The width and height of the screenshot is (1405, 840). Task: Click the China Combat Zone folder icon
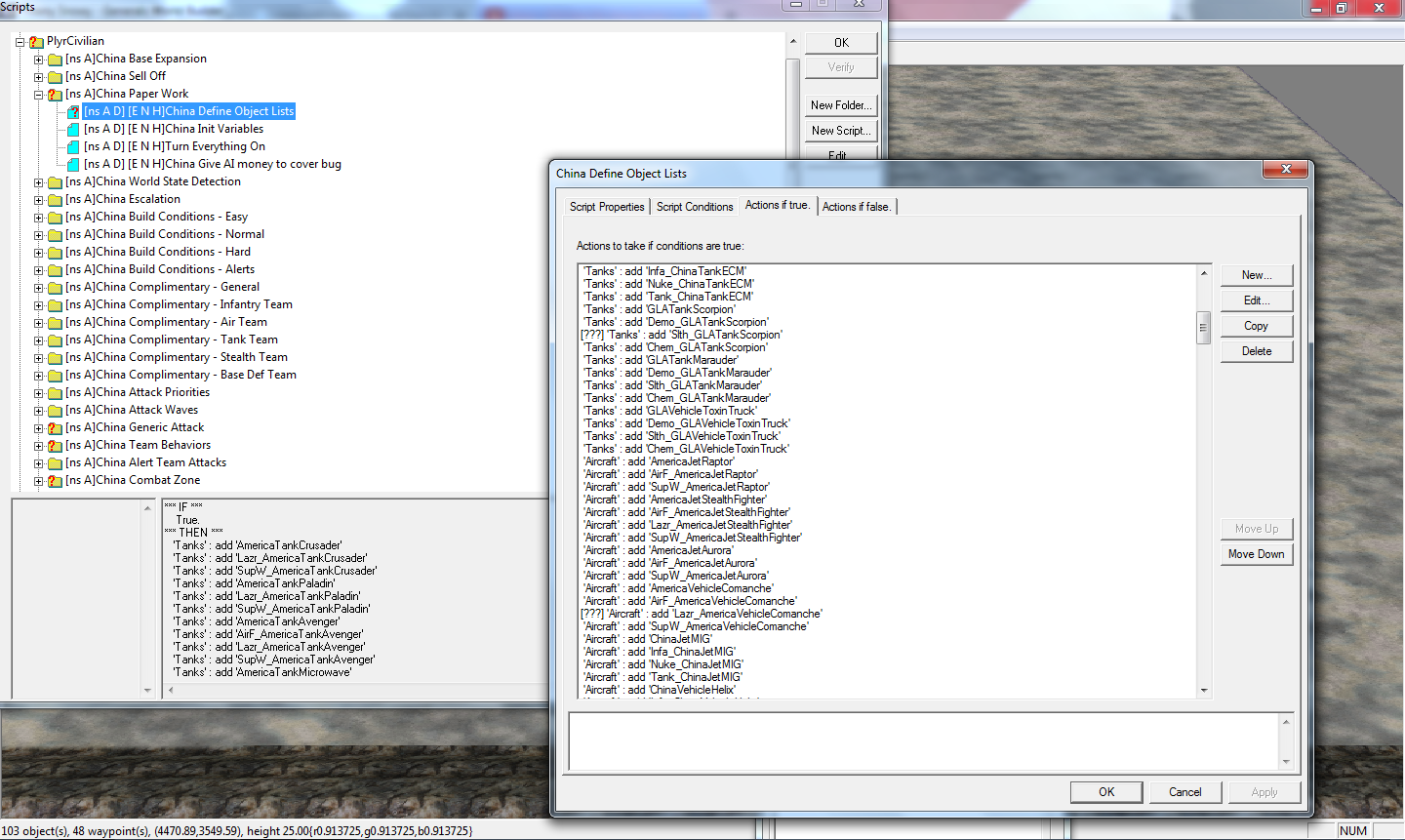click(55, 481)
